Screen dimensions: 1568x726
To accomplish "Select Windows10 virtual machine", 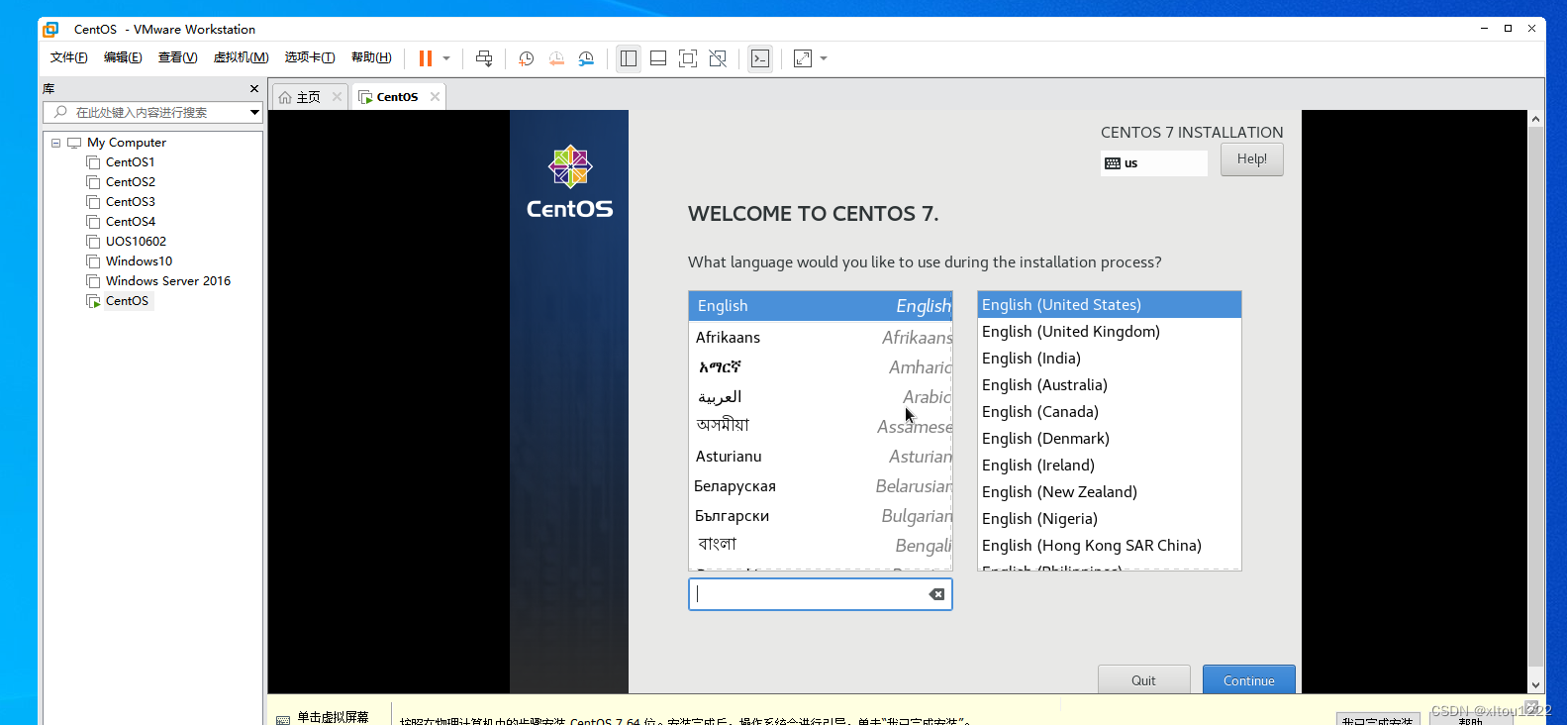I will [x=139, y=261].
